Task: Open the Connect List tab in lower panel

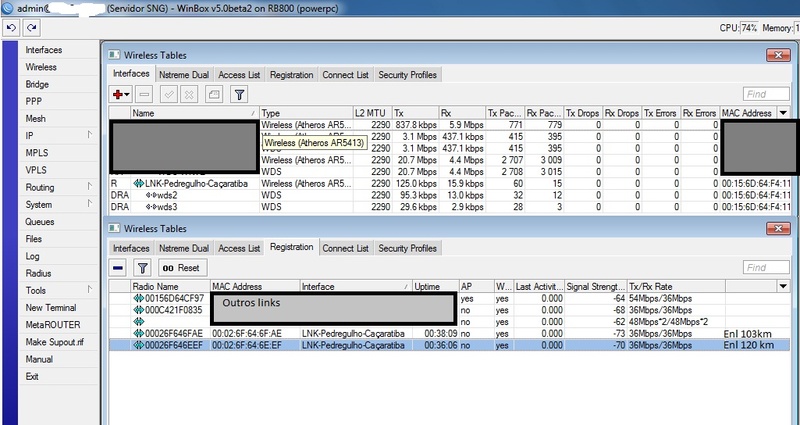Action: coord(345,248)
